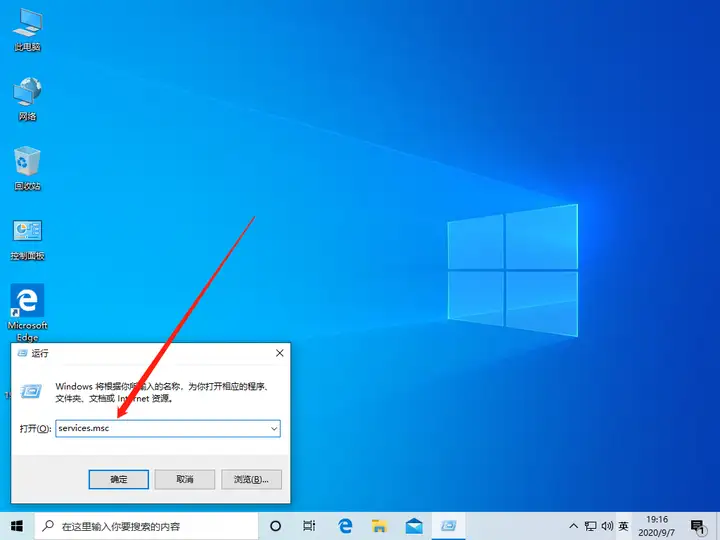
Task: Open the clock showing 19:16
Action: pyautogui.click(x=657, y=526)
